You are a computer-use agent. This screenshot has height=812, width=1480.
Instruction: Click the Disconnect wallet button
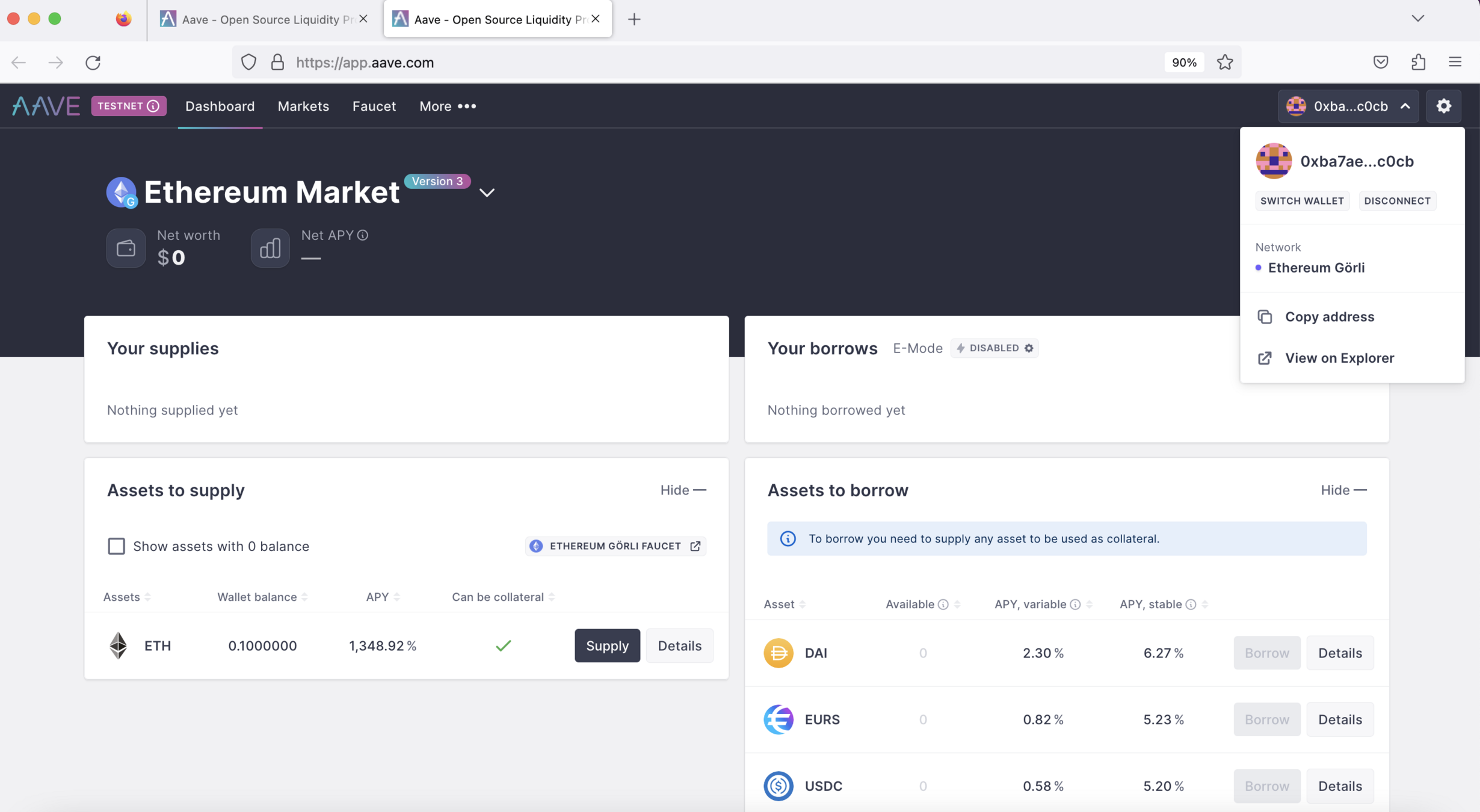pos(1397,201)
